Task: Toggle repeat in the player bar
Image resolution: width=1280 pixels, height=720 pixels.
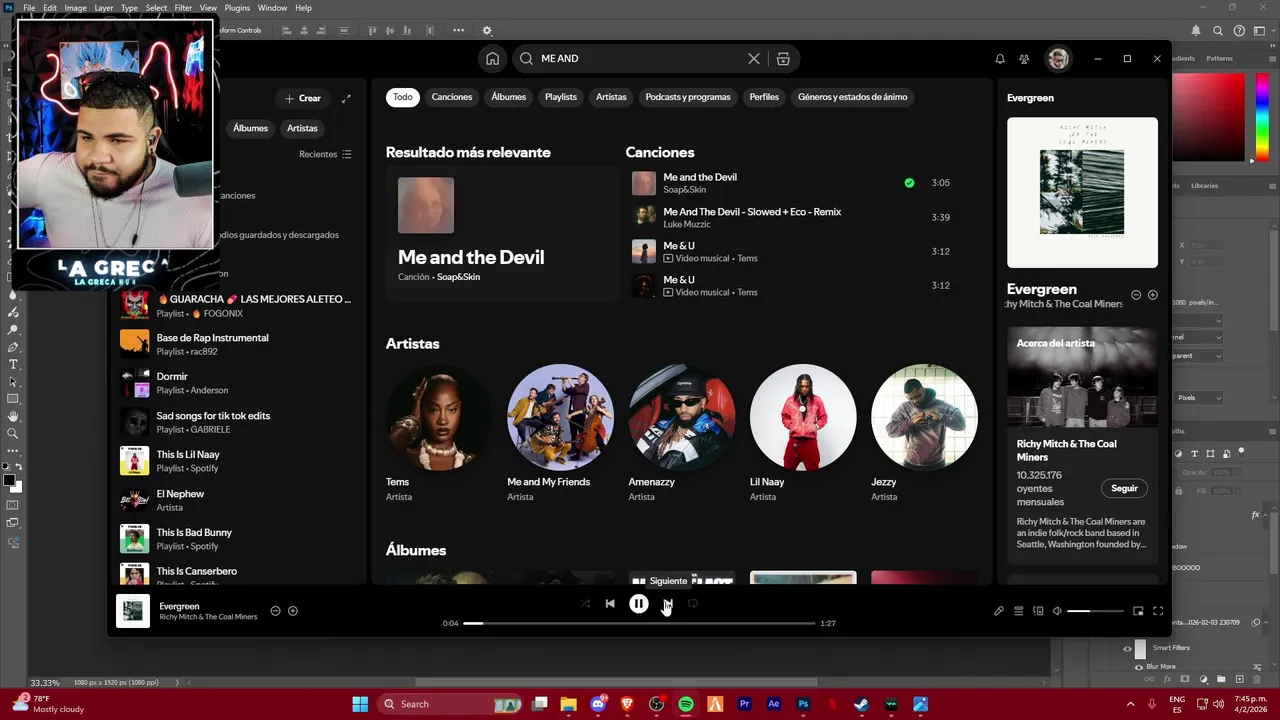Action: pos(692,604)
